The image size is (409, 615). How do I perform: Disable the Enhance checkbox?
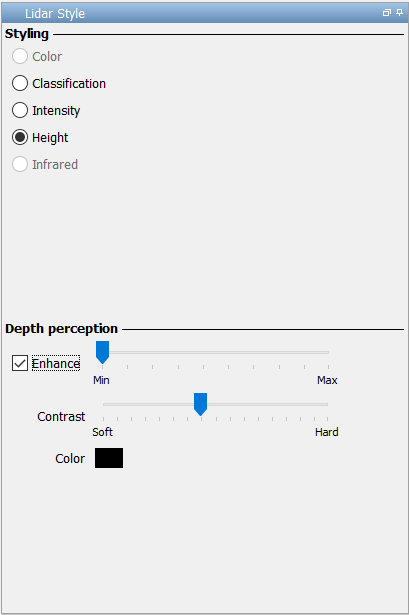(20, 363)
